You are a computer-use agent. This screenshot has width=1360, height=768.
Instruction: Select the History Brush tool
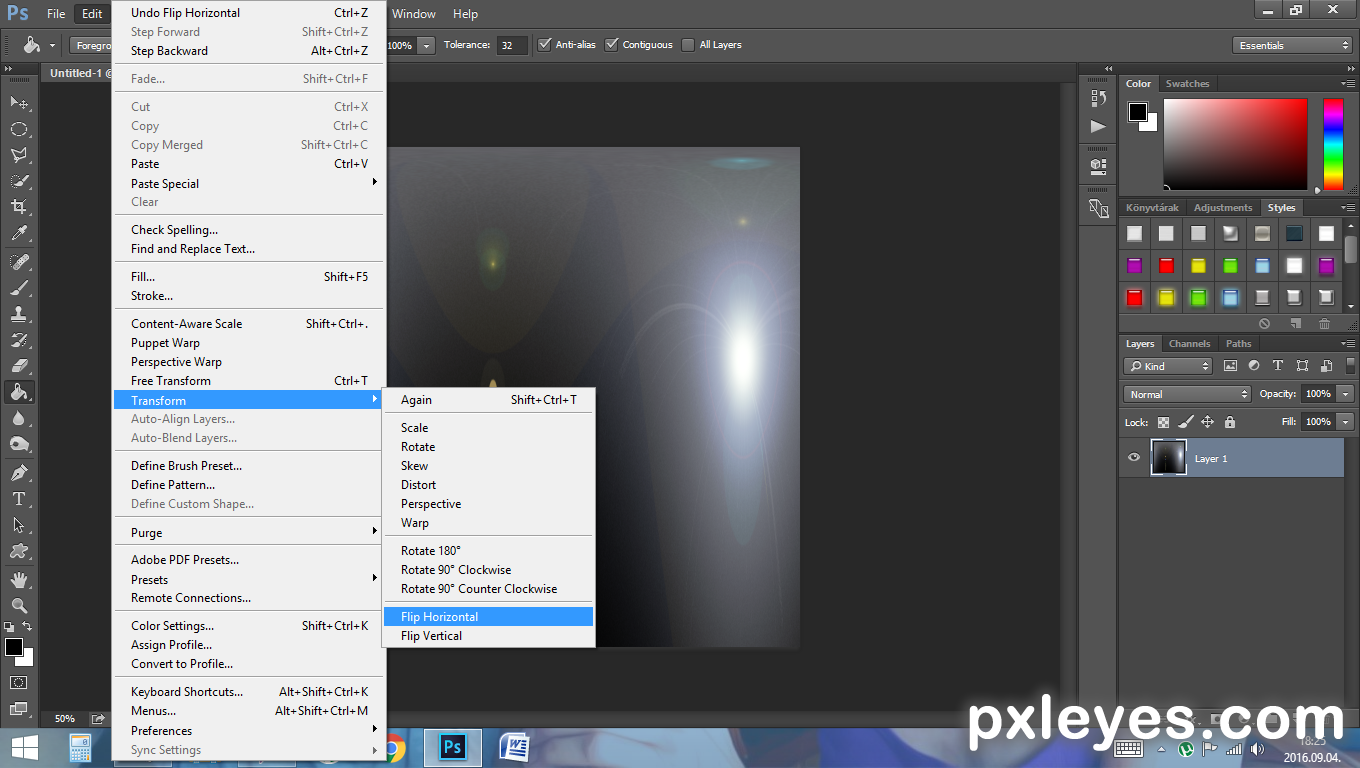tap(19, 339)
